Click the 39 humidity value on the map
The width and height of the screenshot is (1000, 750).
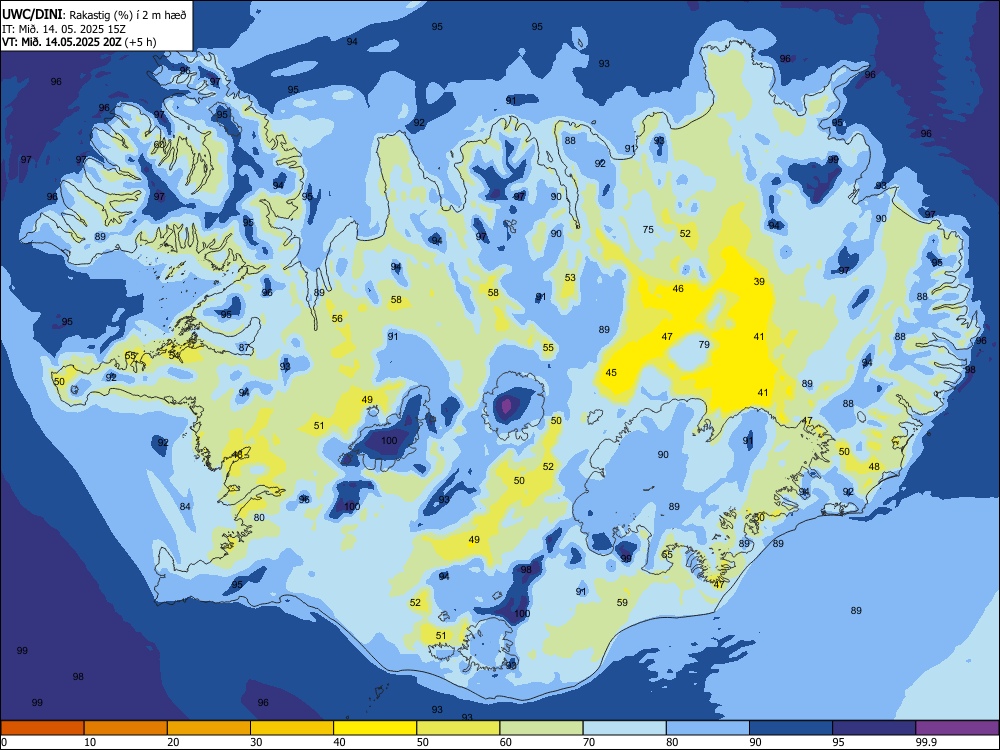click(759, 281)
